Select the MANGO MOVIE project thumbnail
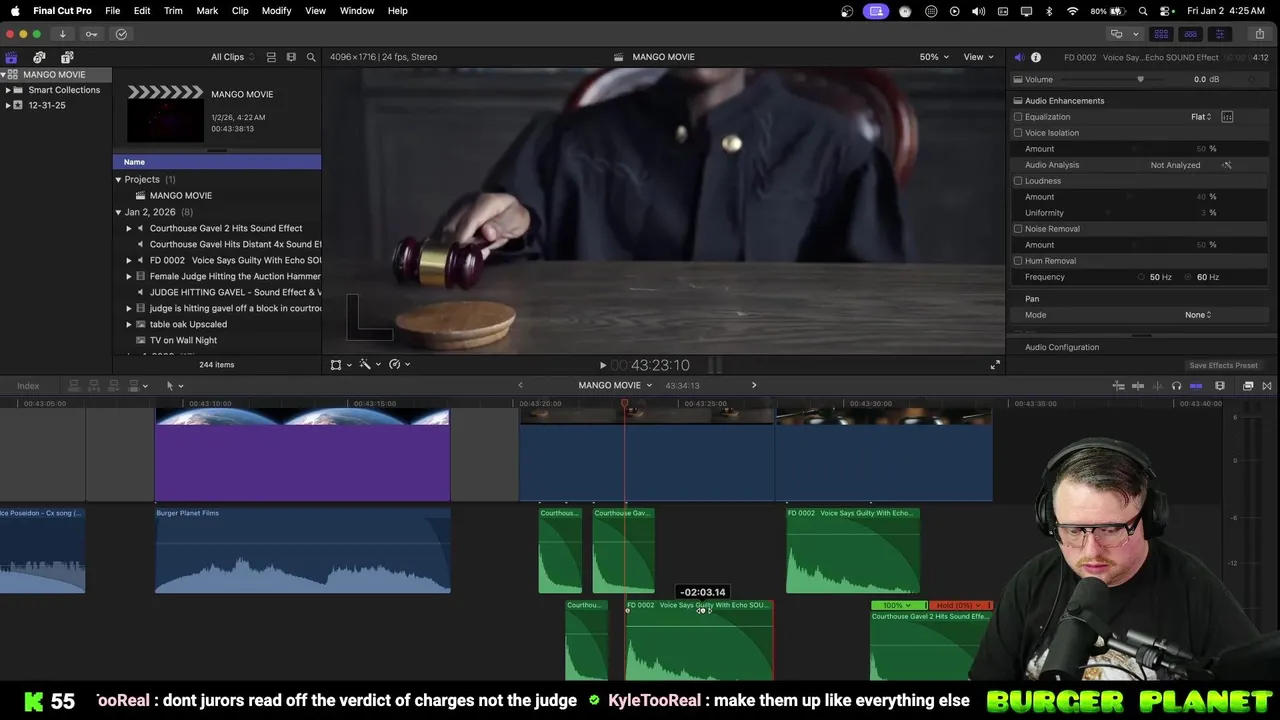This screenshot has height=720, width=1280. 165,113
